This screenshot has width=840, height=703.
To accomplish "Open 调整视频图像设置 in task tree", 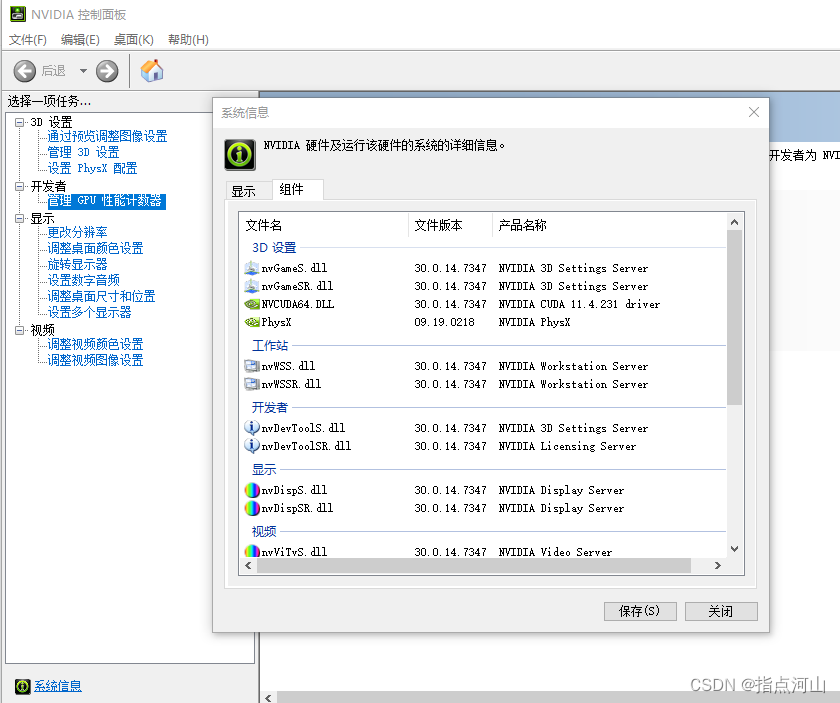I will coord(95,360).
